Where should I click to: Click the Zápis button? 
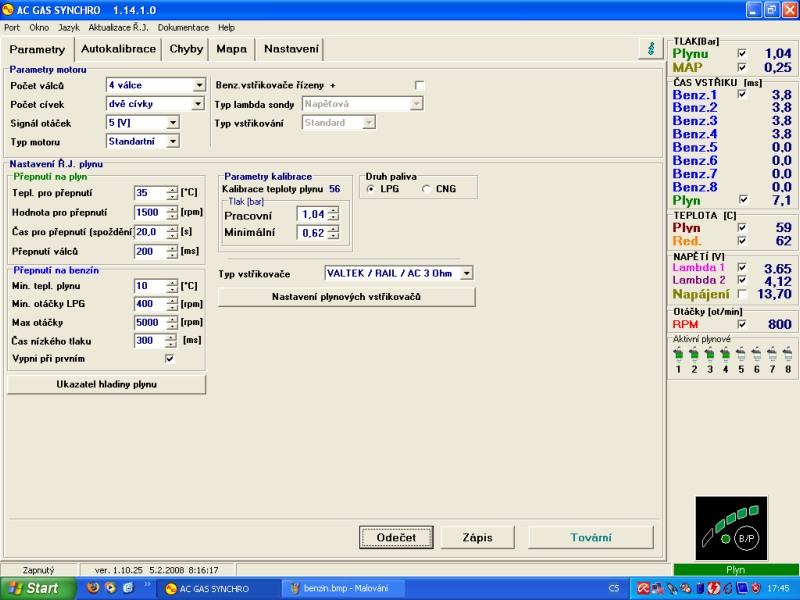[x=478, y=537]
